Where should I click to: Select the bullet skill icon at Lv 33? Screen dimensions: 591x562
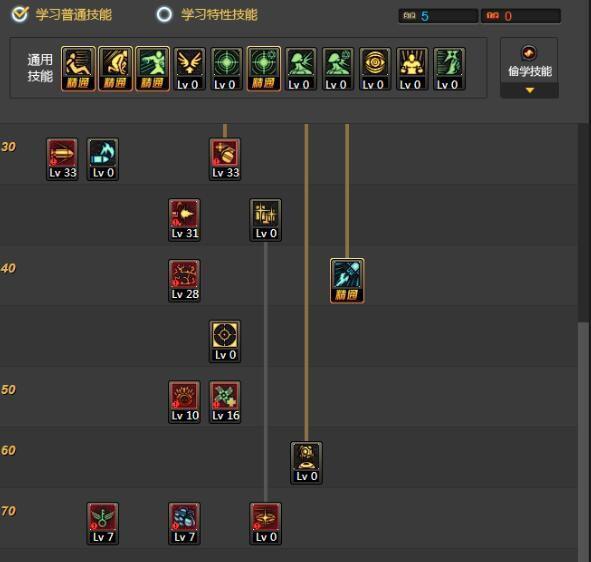pyautogui.click(x=62, y=159)
